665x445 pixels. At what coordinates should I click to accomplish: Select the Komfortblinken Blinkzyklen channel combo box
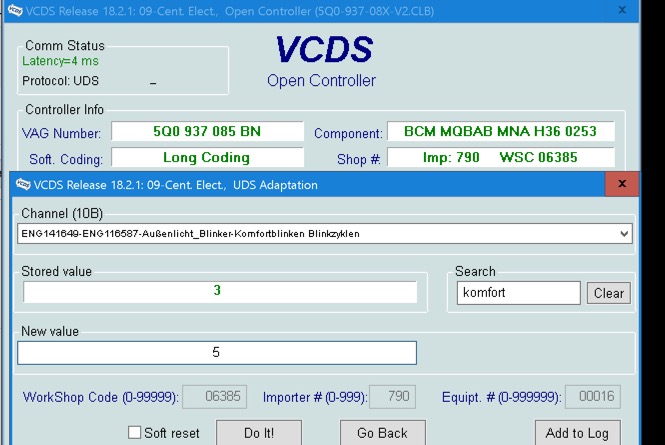click(x=318, y=233)
